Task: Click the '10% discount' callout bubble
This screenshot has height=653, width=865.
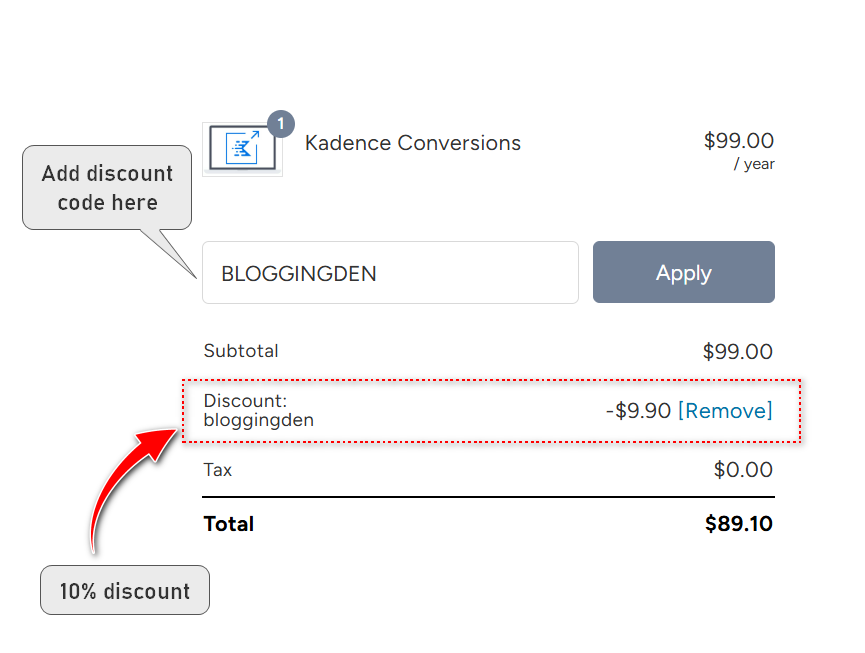Action: [x=124, y=590]
